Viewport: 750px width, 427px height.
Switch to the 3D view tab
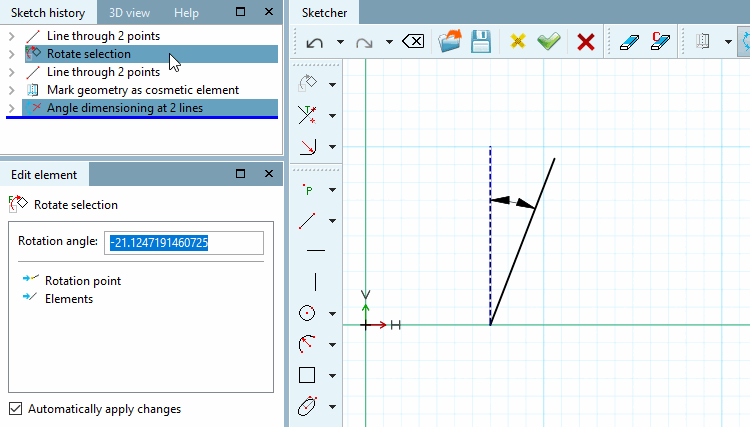[x=129, y=13]
